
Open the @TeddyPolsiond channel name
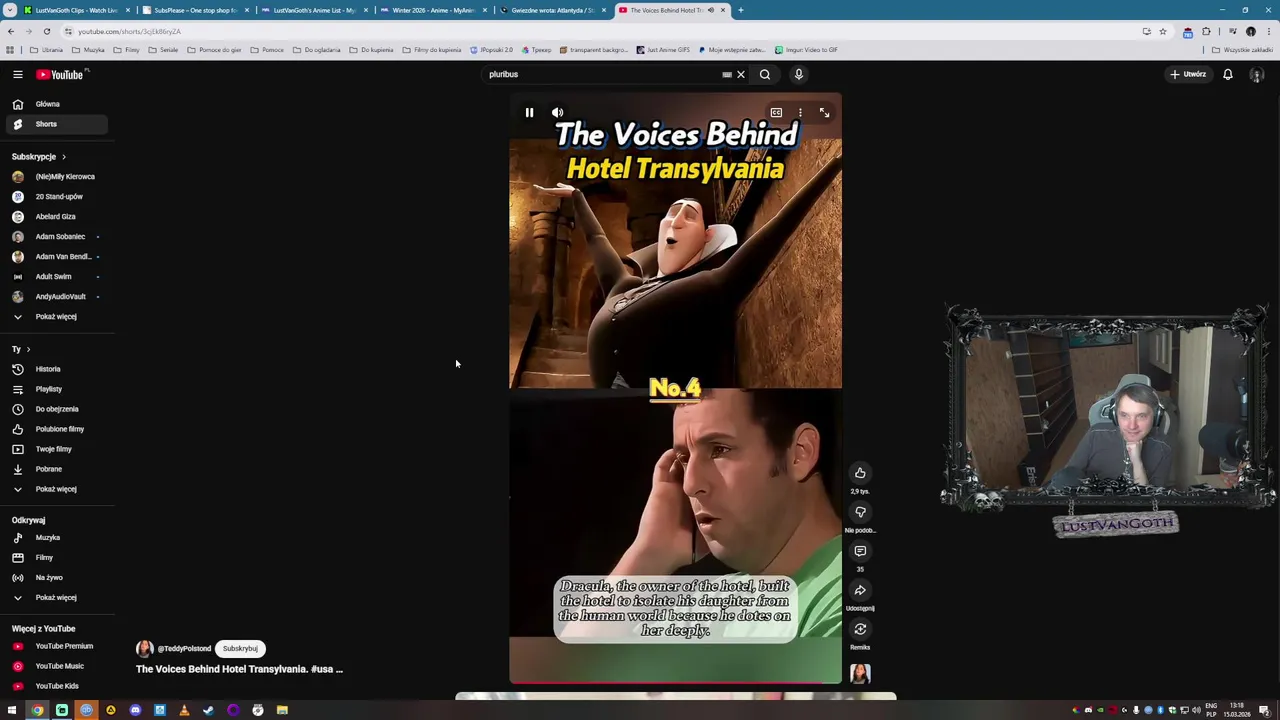184,649
